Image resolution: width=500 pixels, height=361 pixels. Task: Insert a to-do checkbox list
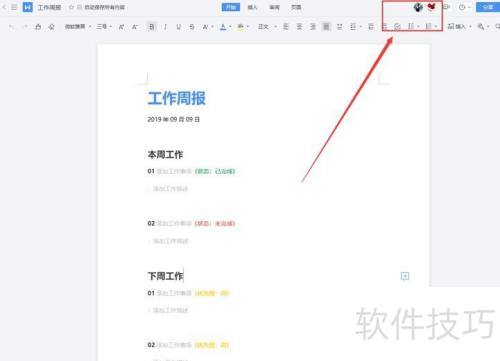point(397,27)
